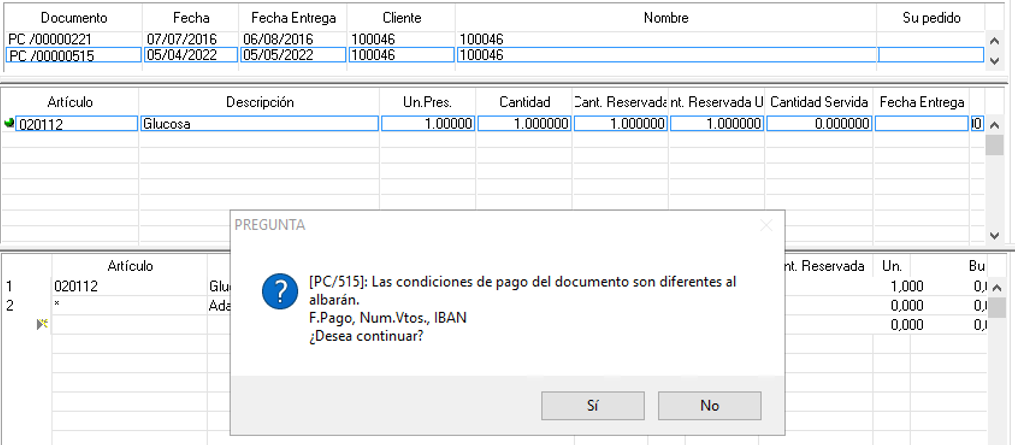Image resolution: width=1015 pixels, height=445 pixels.
Task: Select document row PC /00000515
Action: click(72, 55)
